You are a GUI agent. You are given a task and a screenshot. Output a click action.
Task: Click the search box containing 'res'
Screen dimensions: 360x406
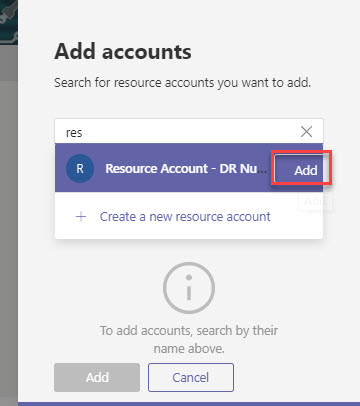189,132
